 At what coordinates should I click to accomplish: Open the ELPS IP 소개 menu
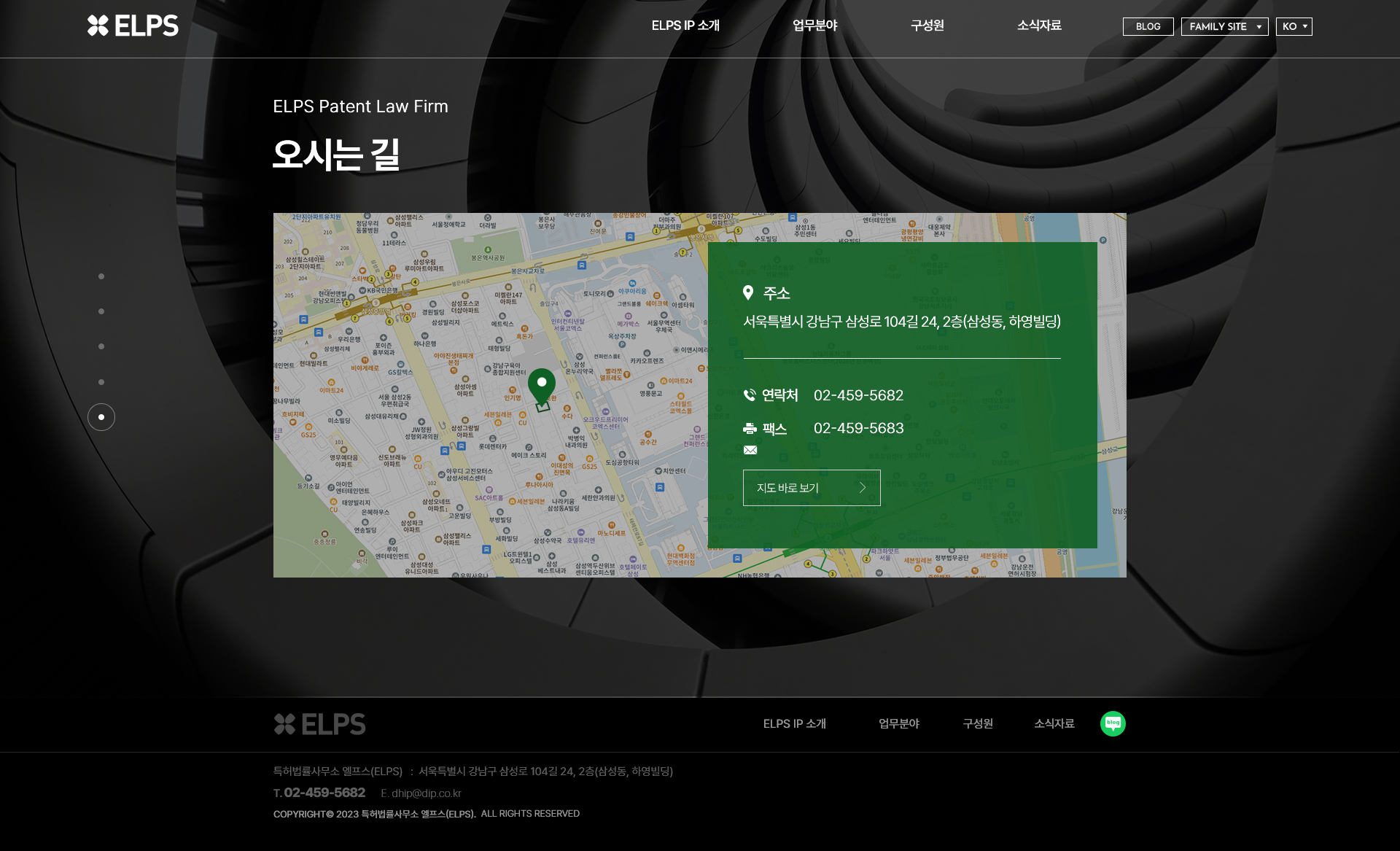(685, 26)
